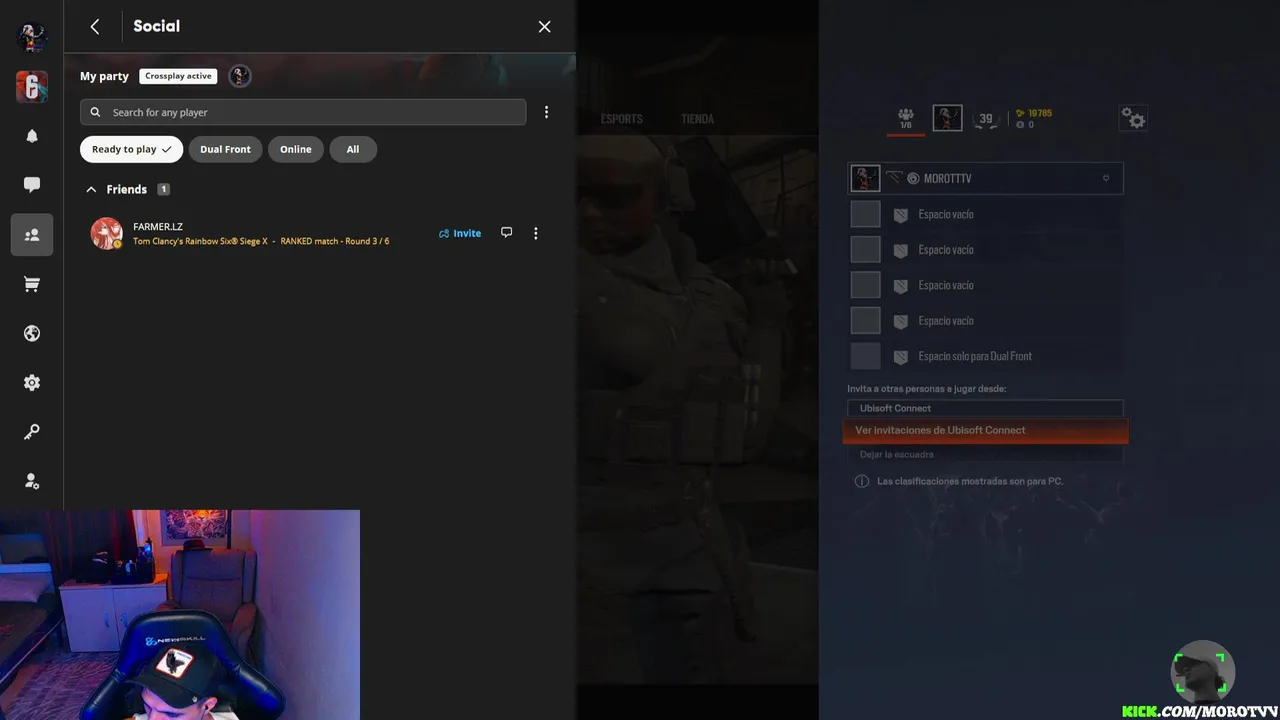Open the search options three-dot menu
Screen dimensions: 1280x720
click(546, 112)
